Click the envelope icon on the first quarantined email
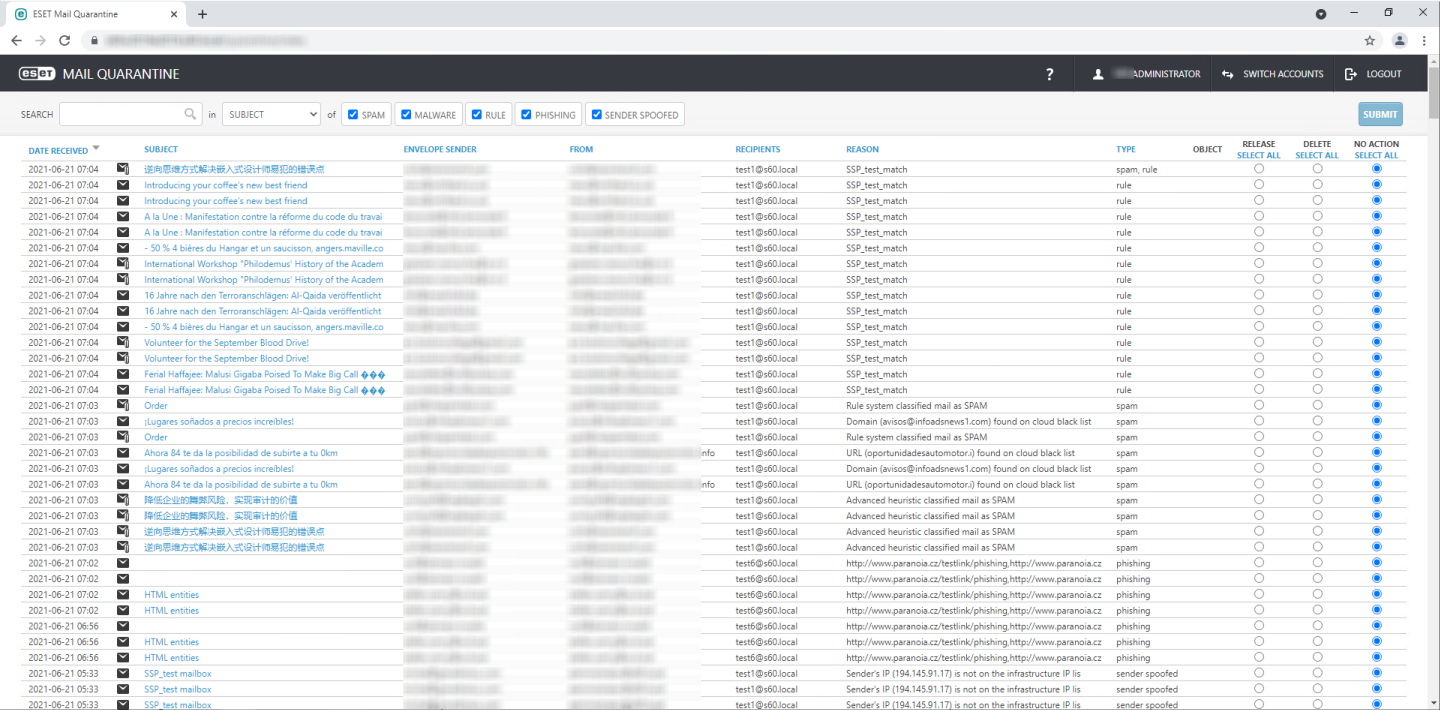The height and width of the screenshot is (710, 1440). pos(122,168)
